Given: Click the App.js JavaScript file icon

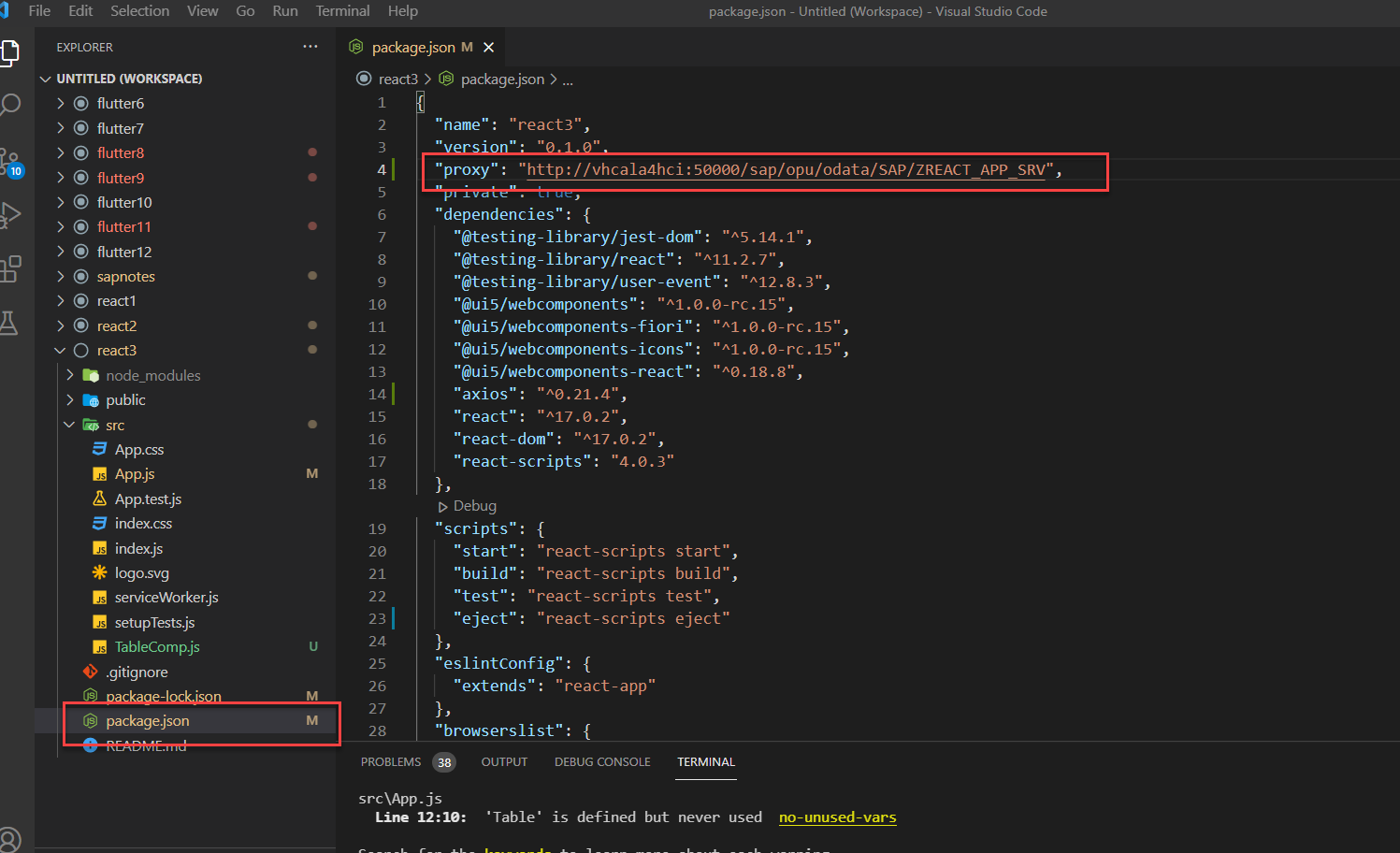Looking at the screenshot, I should 99,474.
